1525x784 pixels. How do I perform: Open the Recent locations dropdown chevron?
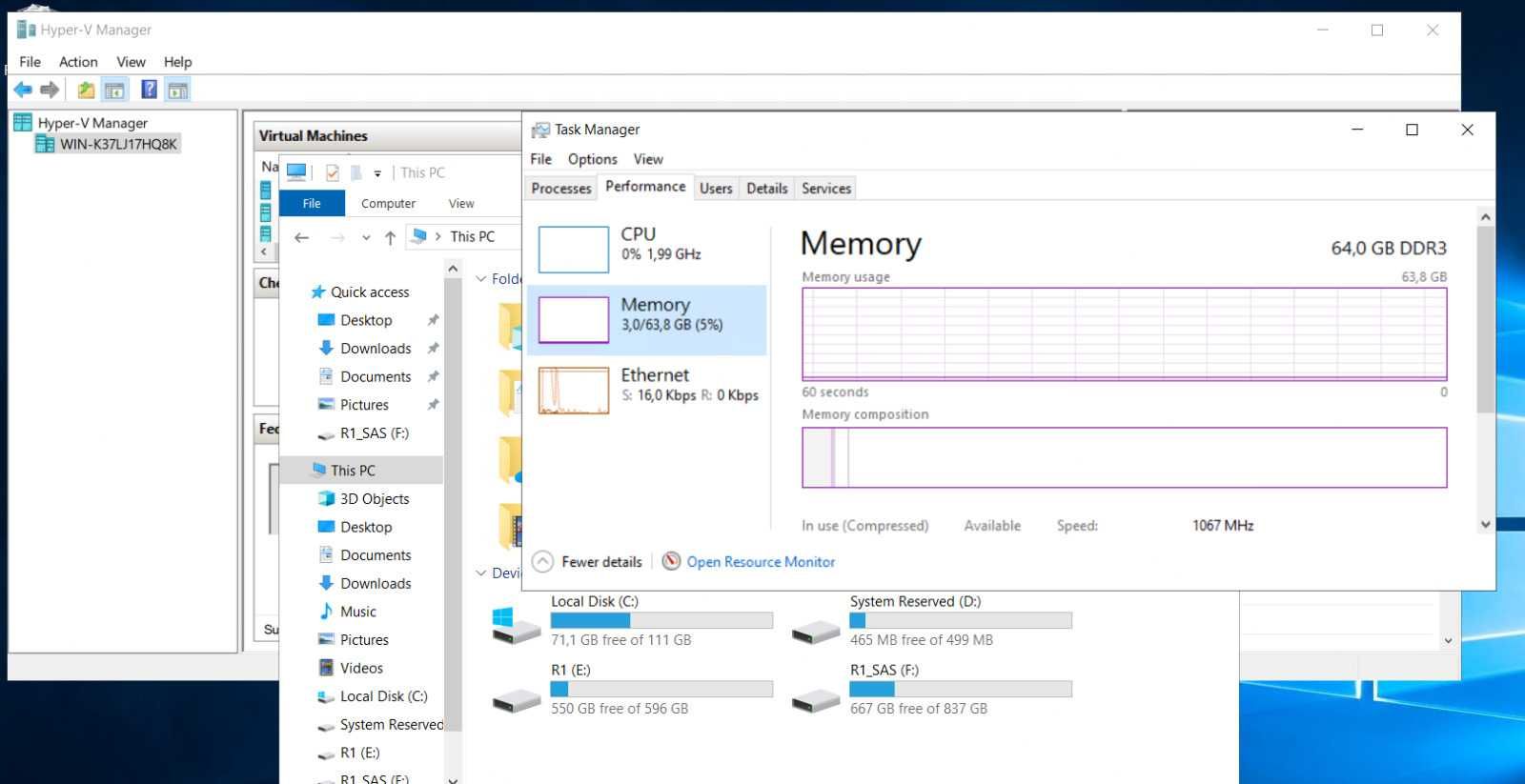coord(366,238)
